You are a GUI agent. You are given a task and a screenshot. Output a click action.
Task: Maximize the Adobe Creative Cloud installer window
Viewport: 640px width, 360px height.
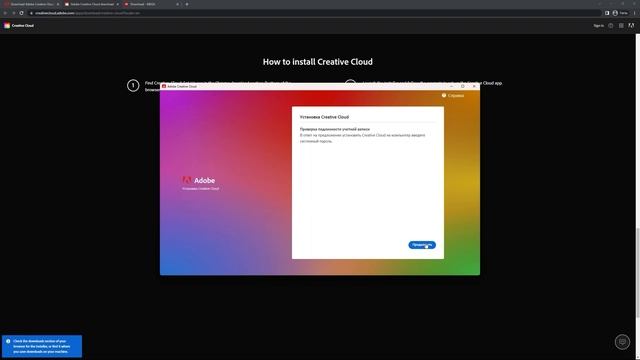pos(462,87)
